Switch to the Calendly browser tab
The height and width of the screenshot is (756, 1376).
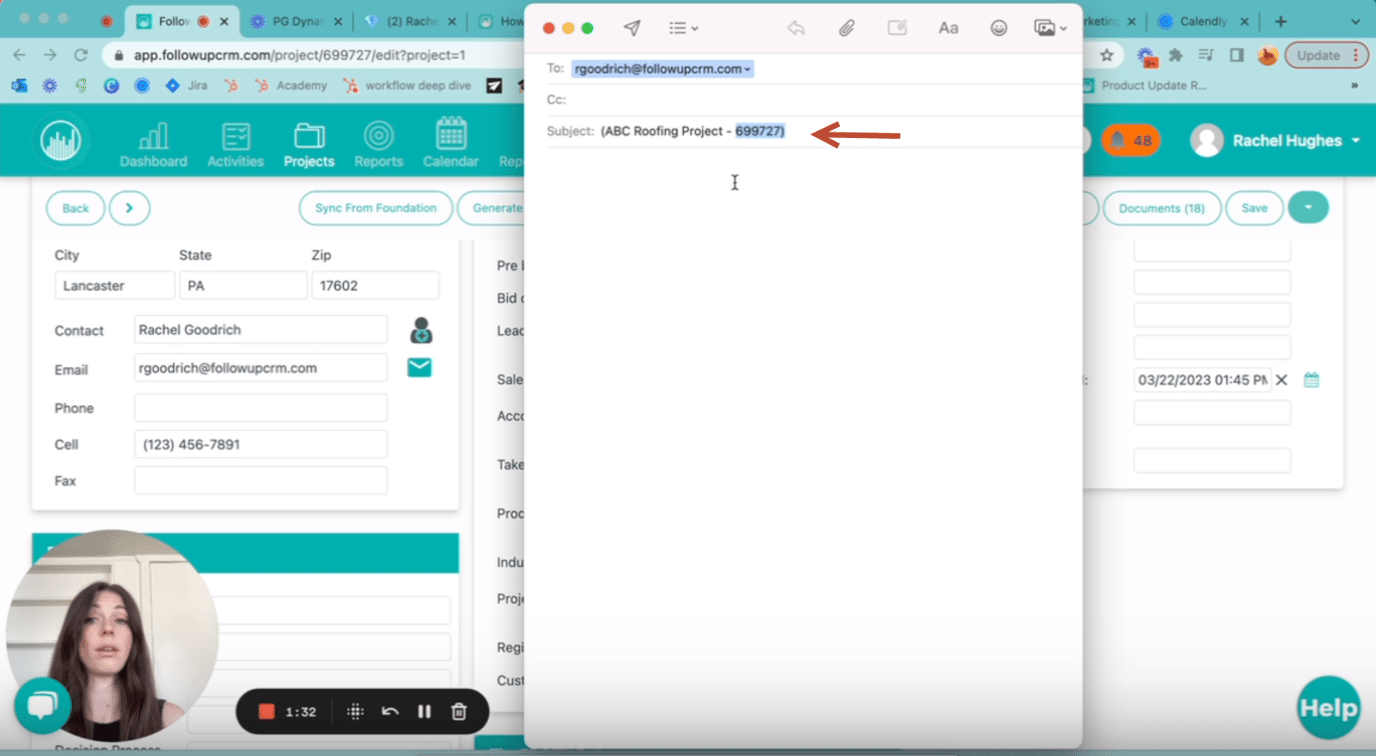coord(1204,19)
